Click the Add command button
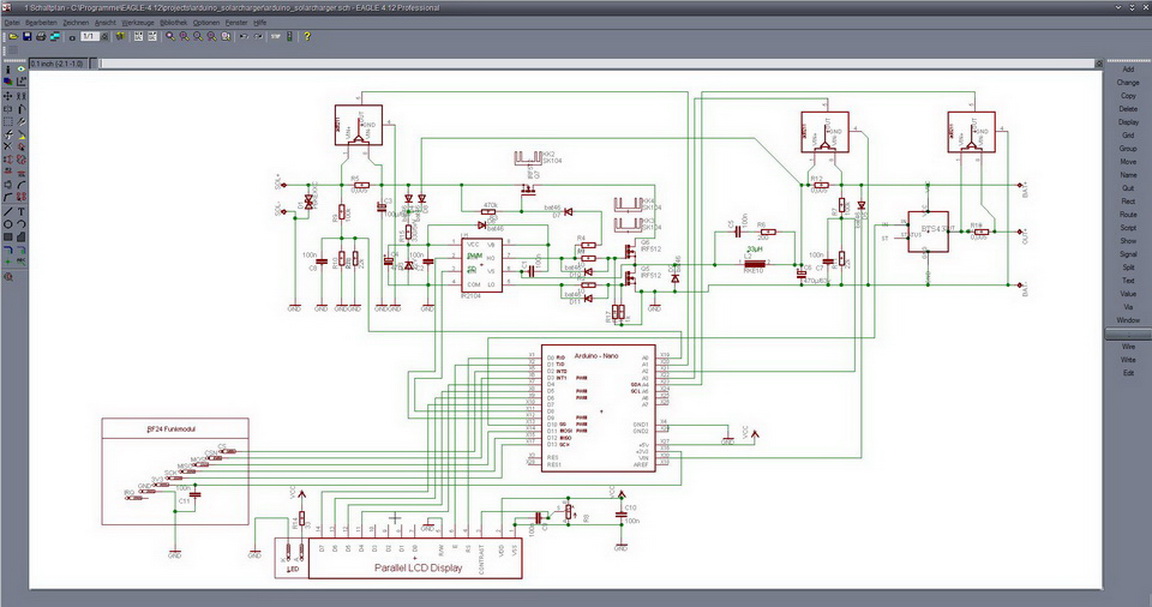Viewport: 1152px width, 607px height. pyautogui.click(x=1128, y=69)
